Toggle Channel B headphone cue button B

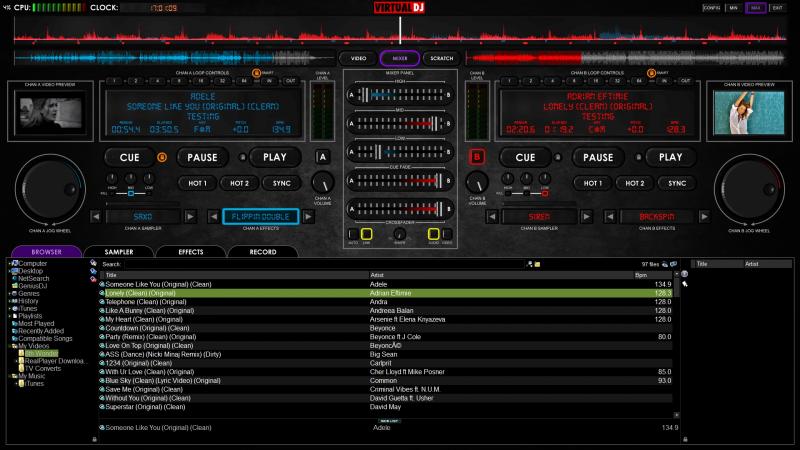[x=477, y=157]
